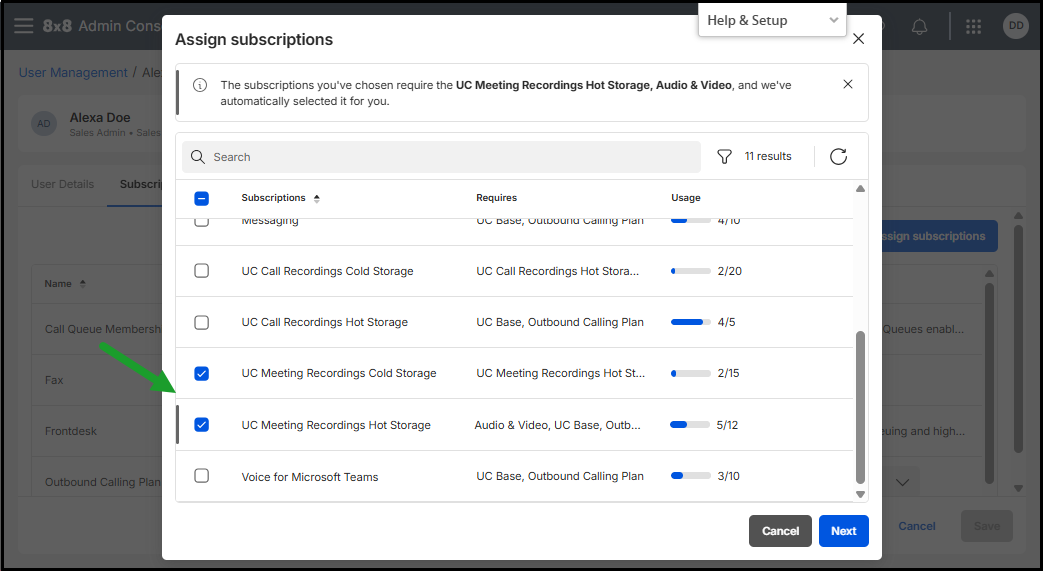Click the 5/12 usage value

(x=727, y=425)
